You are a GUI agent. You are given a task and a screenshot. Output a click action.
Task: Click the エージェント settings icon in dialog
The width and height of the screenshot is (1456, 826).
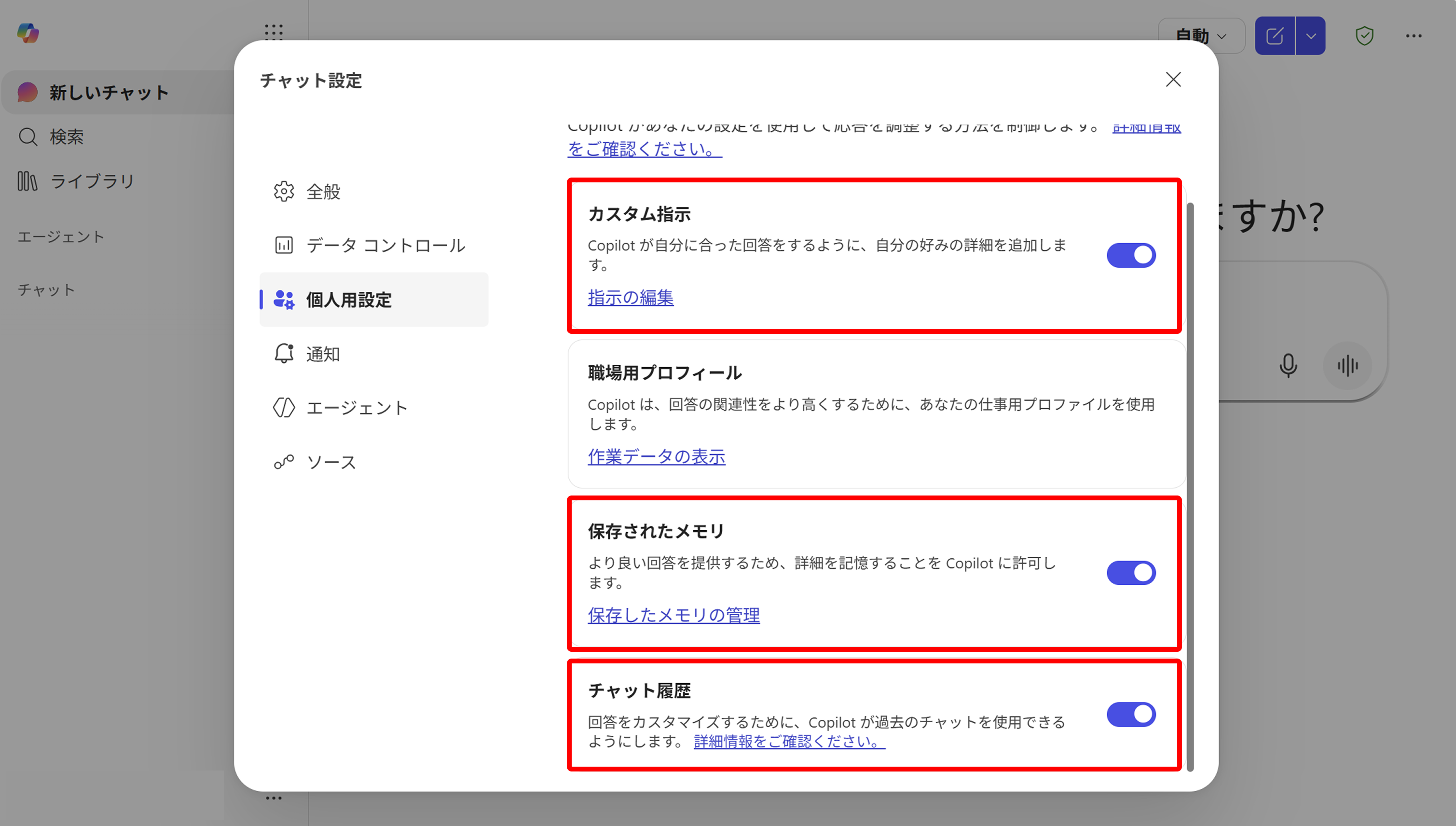284,407
